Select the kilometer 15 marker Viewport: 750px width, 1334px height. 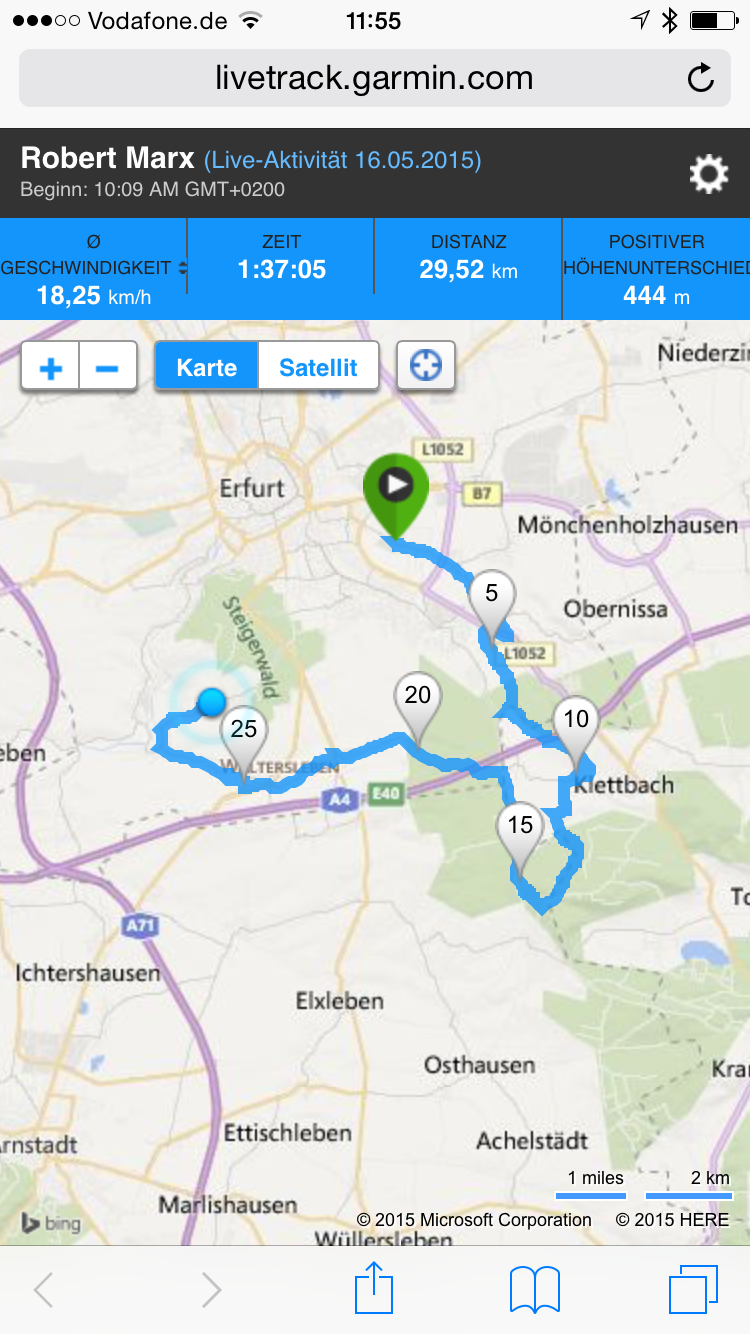coord(520,838)
